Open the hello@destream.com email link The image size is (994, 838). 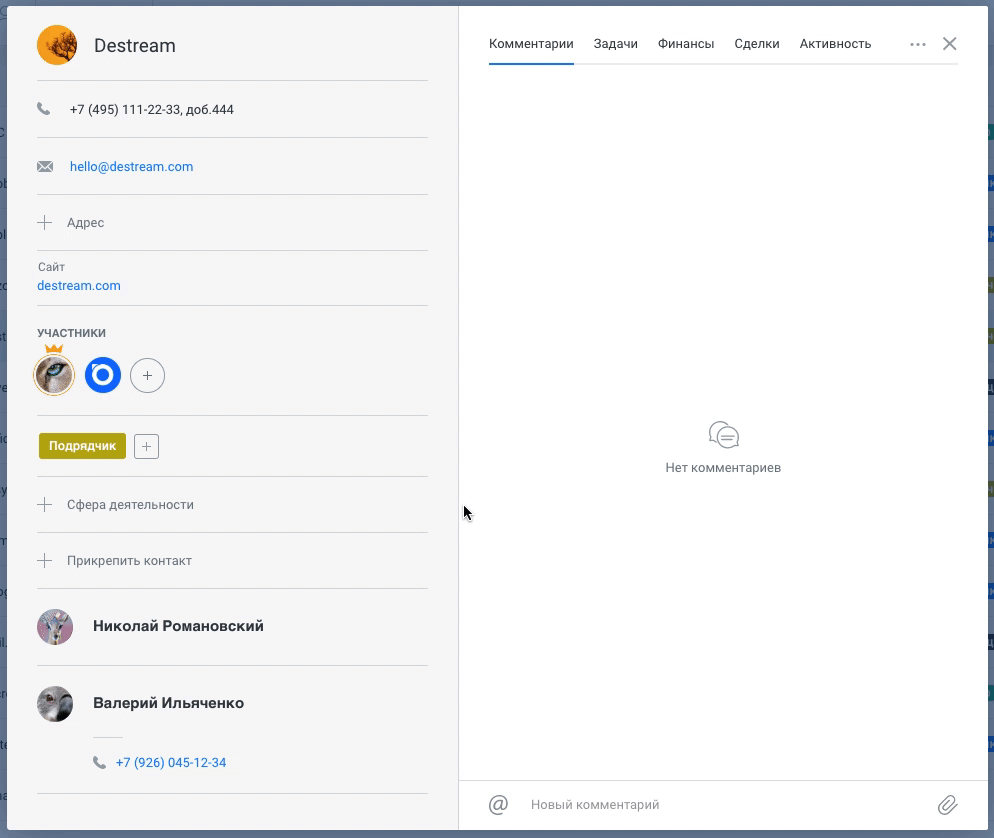[x=131, y=167]
